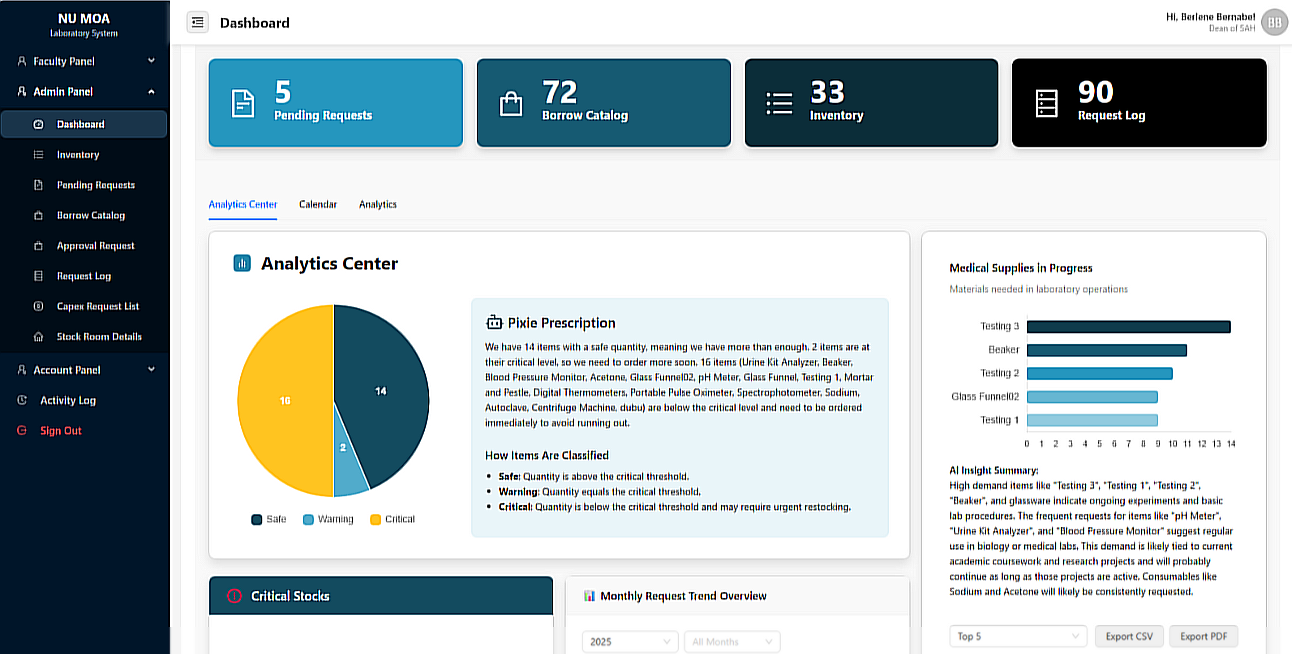Click the sidebar collapse hamburger icon

click(198, 22)
